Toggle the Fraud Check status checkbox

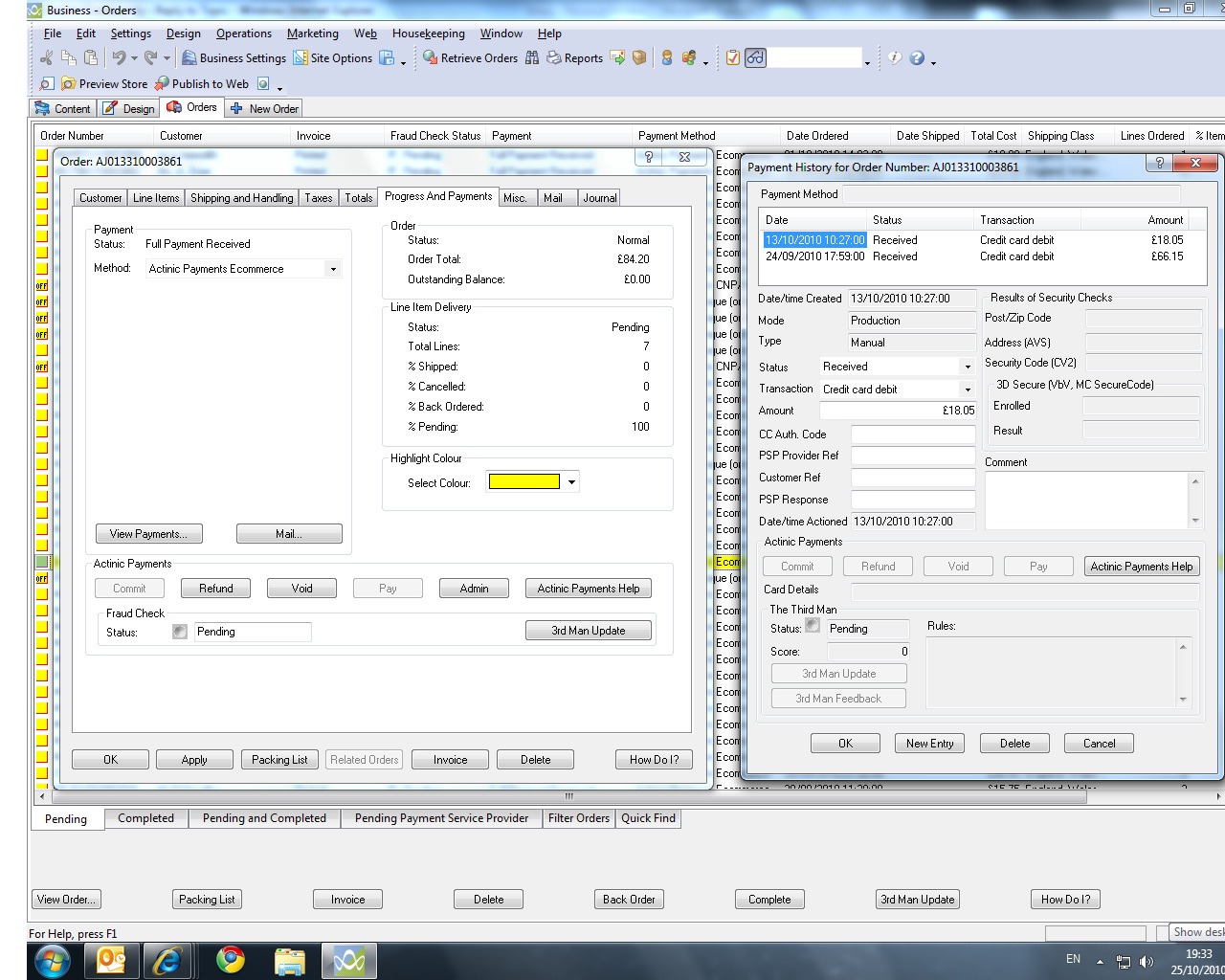click(x=180, y=632)
